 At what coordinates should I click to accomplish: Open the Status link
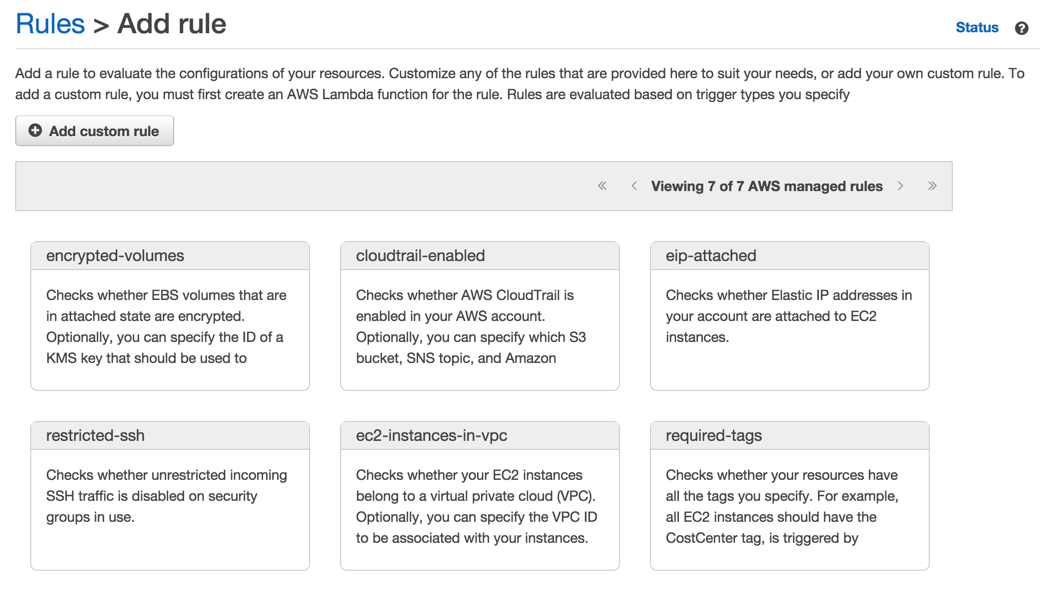[976, 27]
